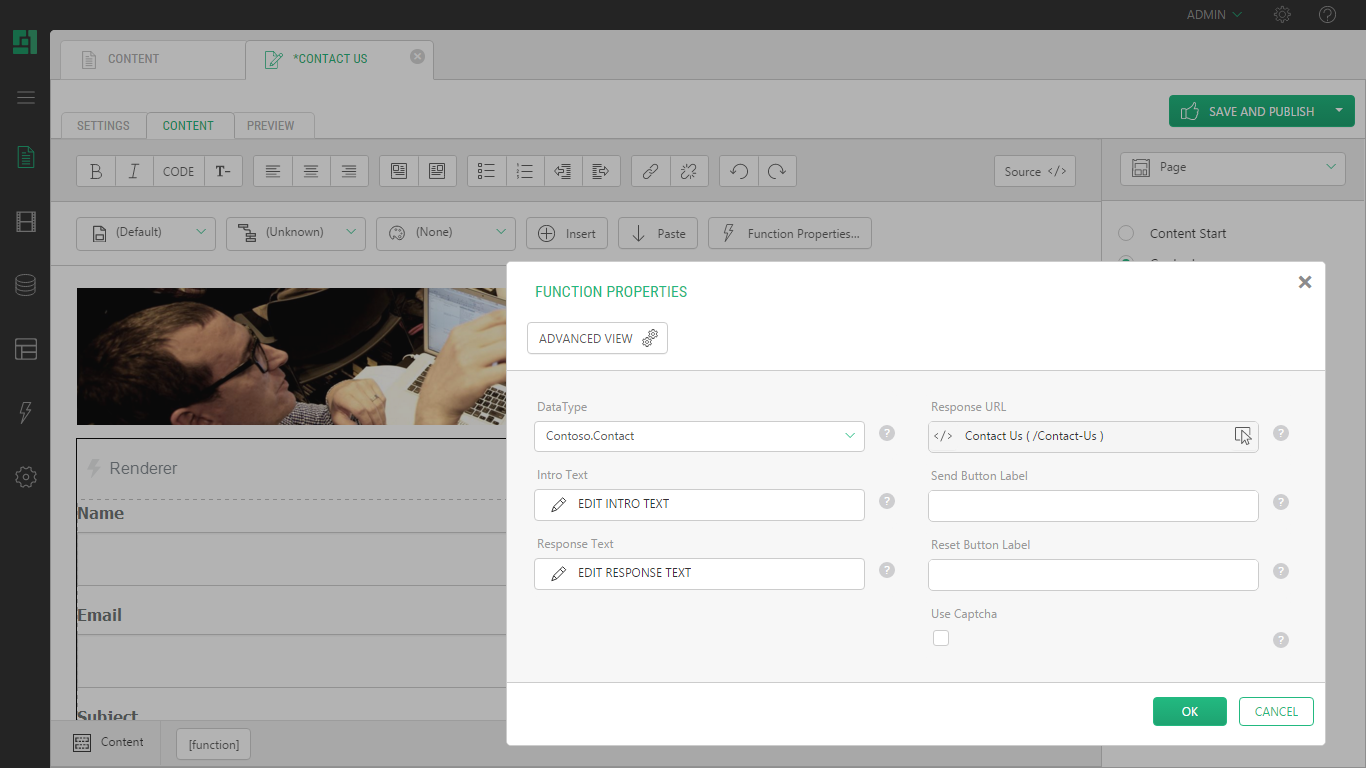Open the Data section database icon

[x=26, y=286]
